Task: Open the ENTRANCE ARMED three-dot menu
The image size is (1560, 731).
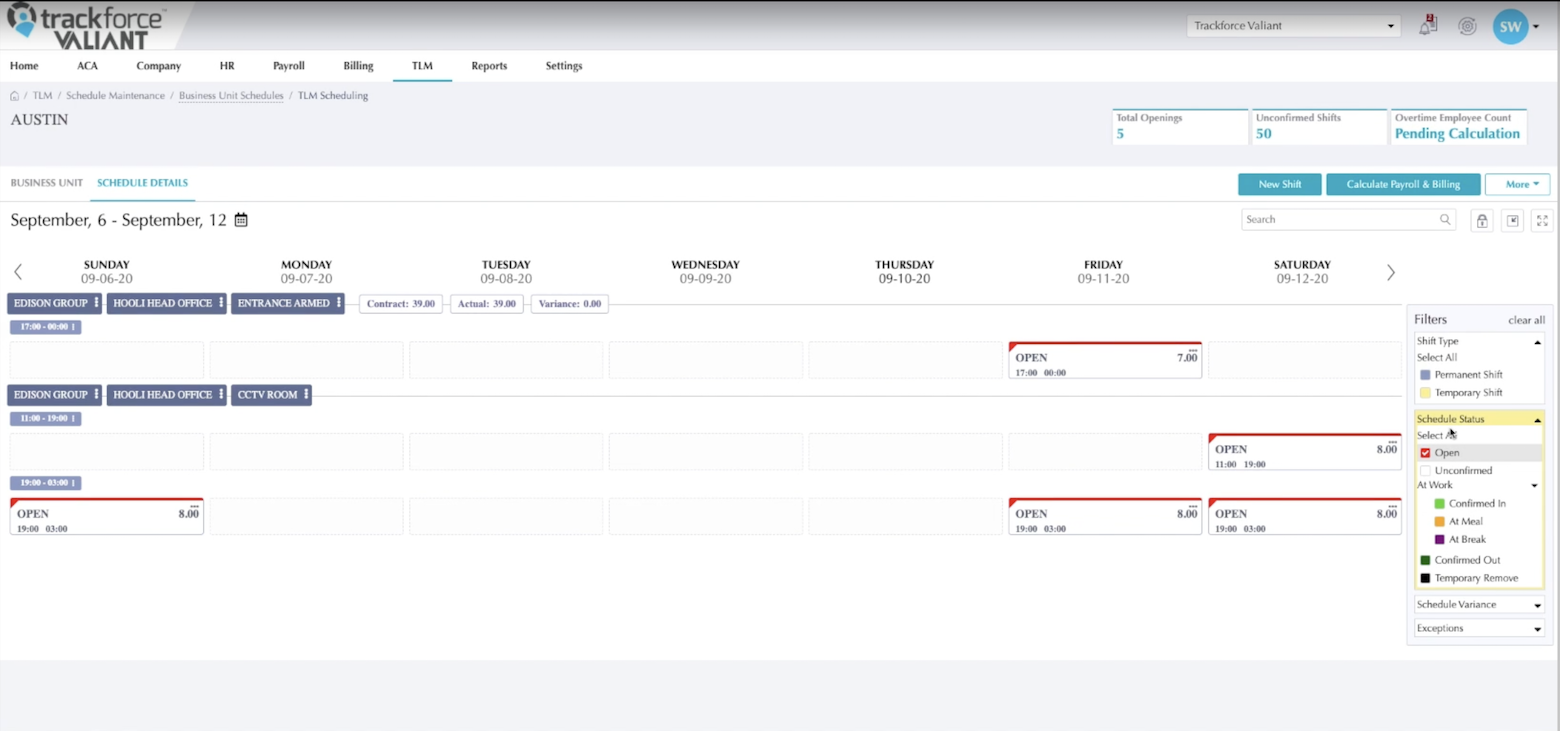Action: 339,303
